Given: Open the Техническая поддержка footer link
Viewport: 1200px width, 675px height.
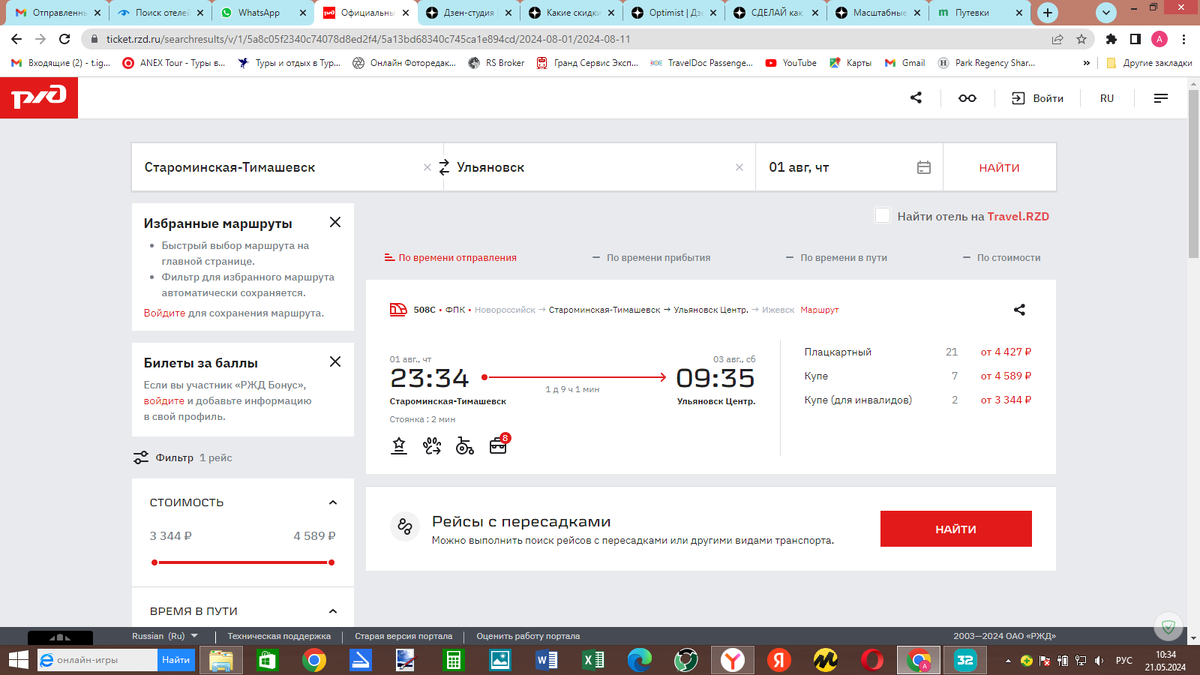Looking at the screenshot, I should pos(279,636).
